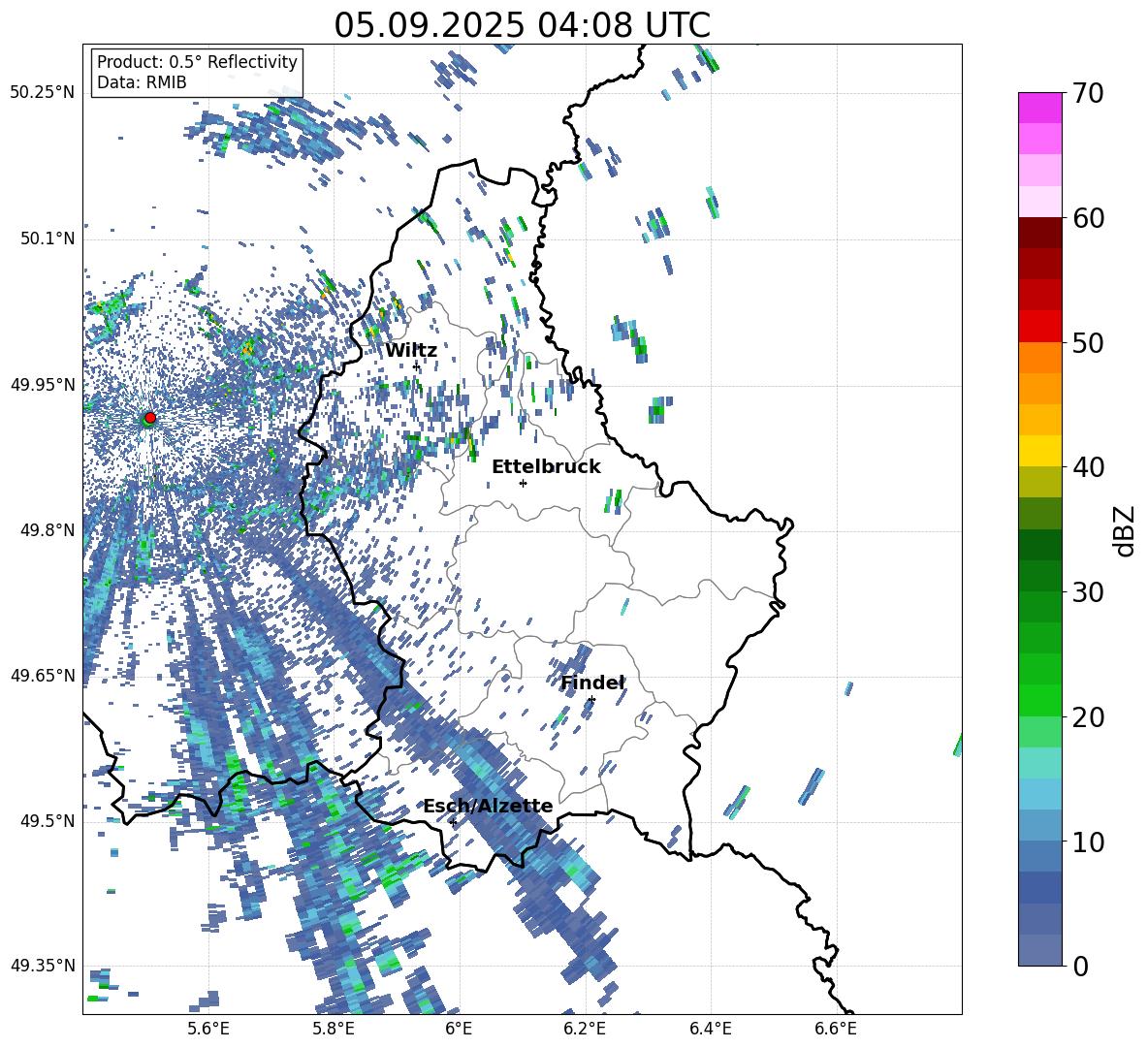Click longitude label 5.8°E
The height and width of the screenshot is (1048, 1148).
(x=334, y=1030)
